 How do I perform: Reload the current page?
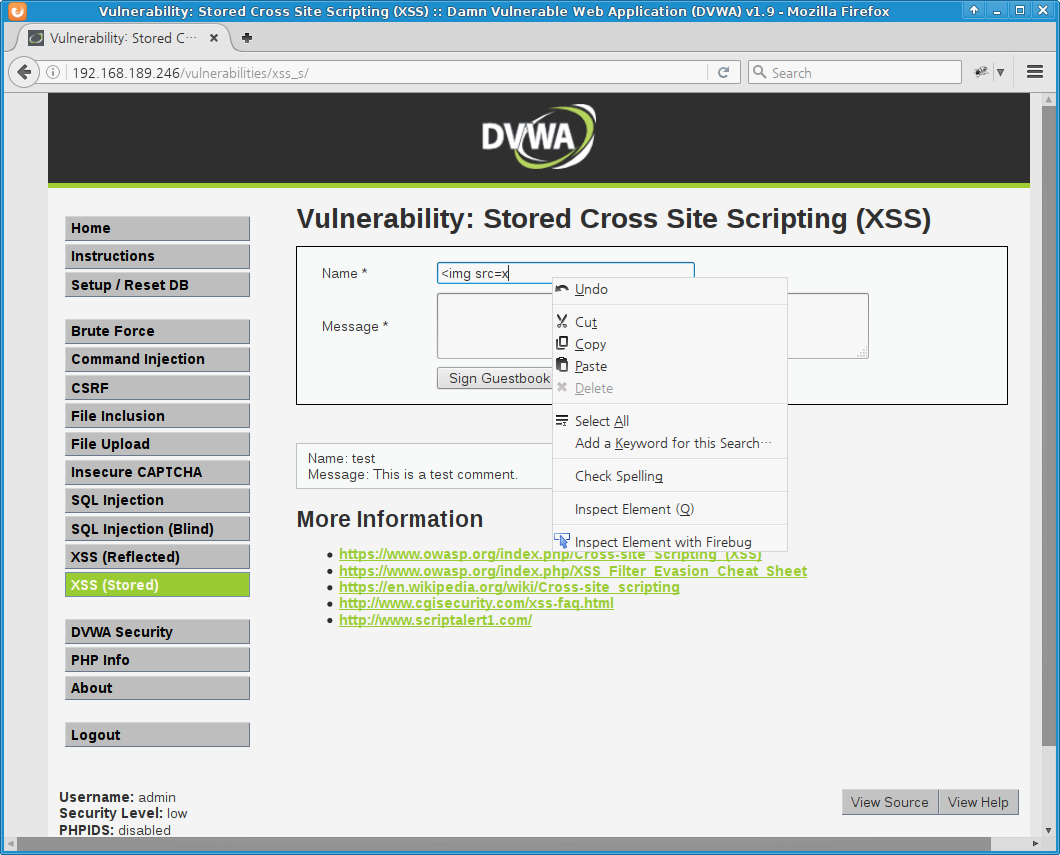click(x=723, y=72)
